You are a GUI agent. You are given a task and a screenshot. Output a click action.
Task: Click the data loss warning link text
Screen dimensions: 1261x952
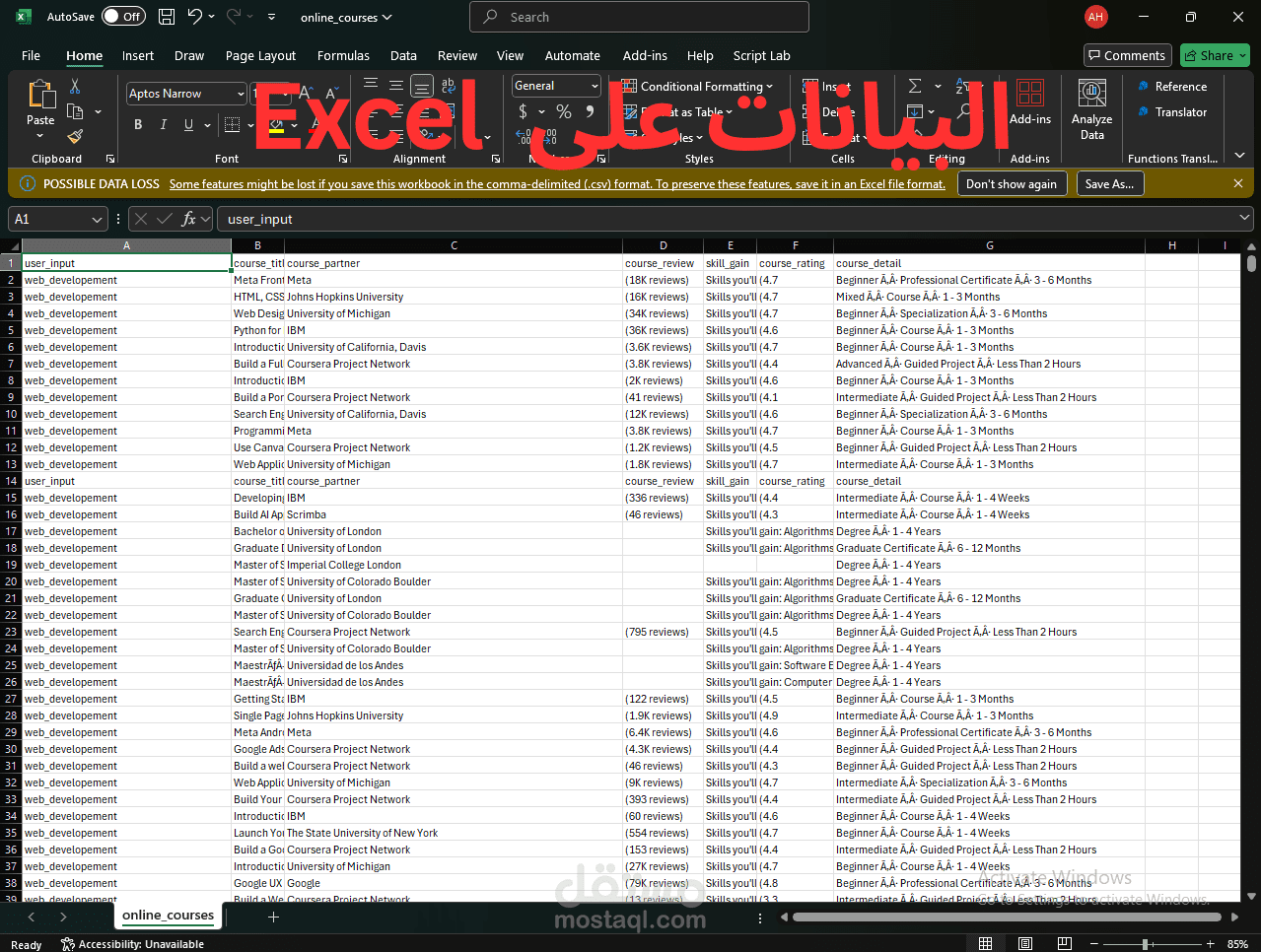tap(557, 183)
